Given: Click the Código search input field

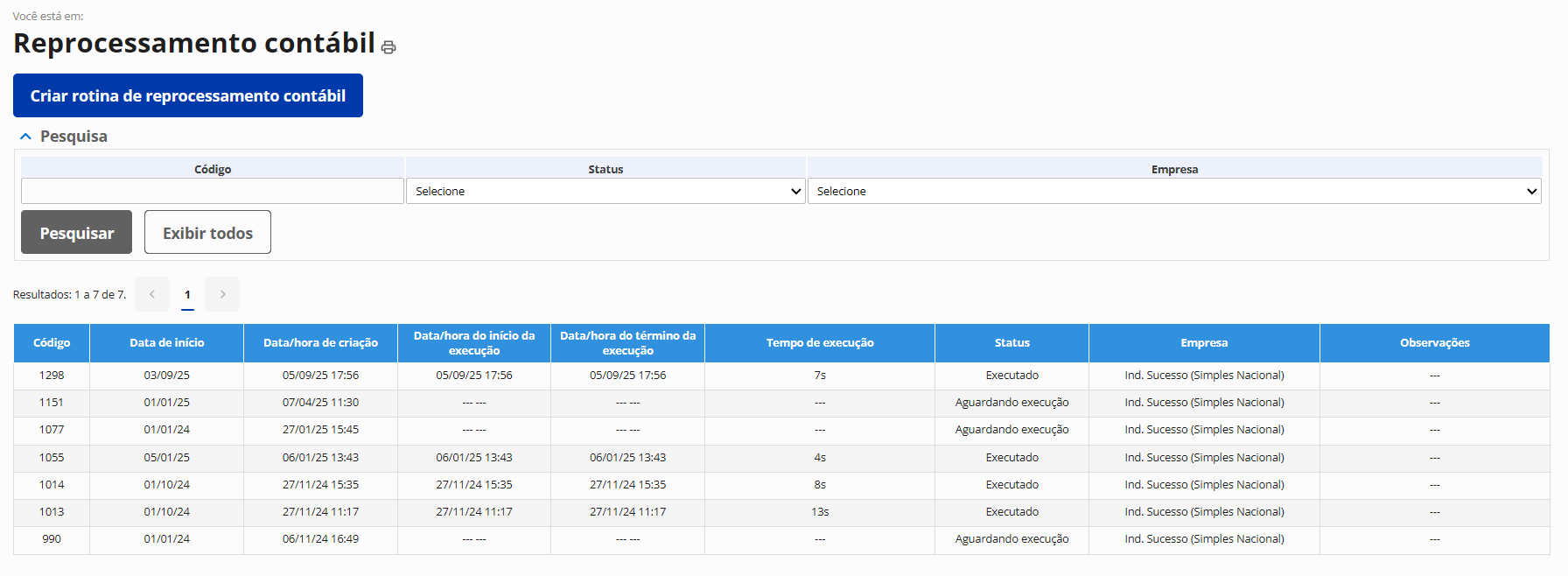Looking at the screenshot, I should [x=213, y=191].
